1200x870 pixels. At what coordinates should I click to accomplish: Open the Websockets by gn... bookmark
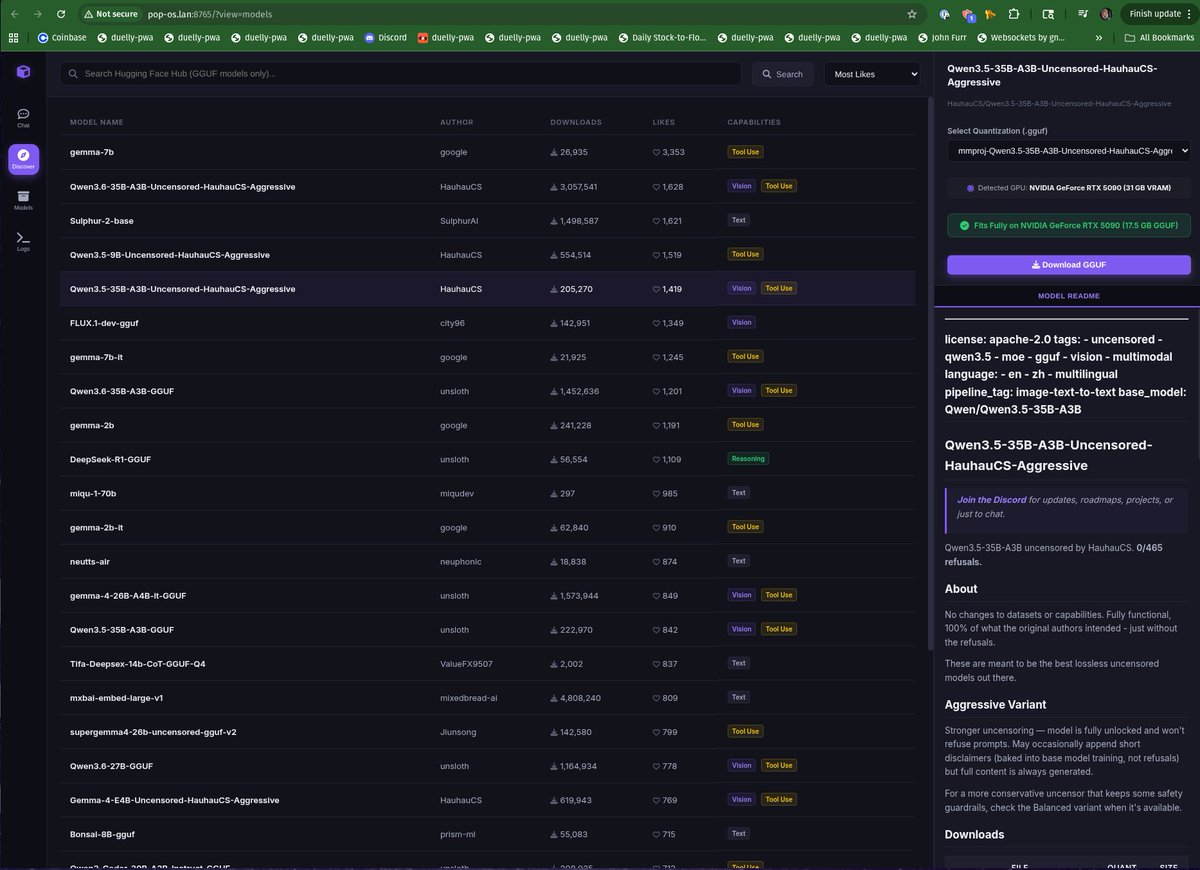click(1020, 38)
